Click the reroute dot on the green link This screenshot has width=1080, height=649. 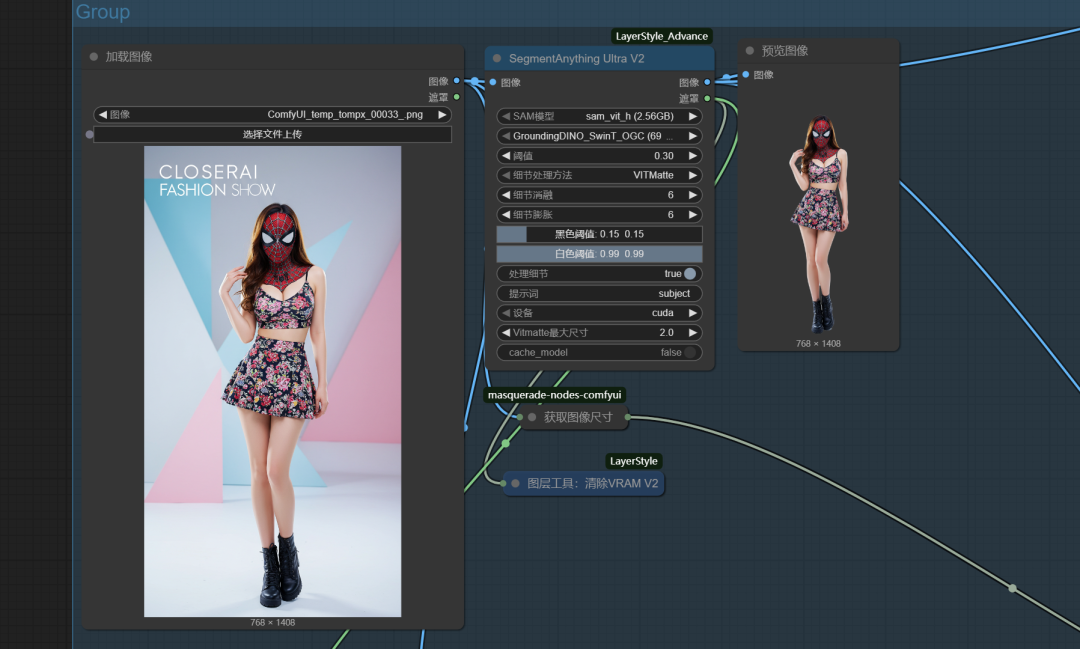pyautogui.click(x=506, y=443)
